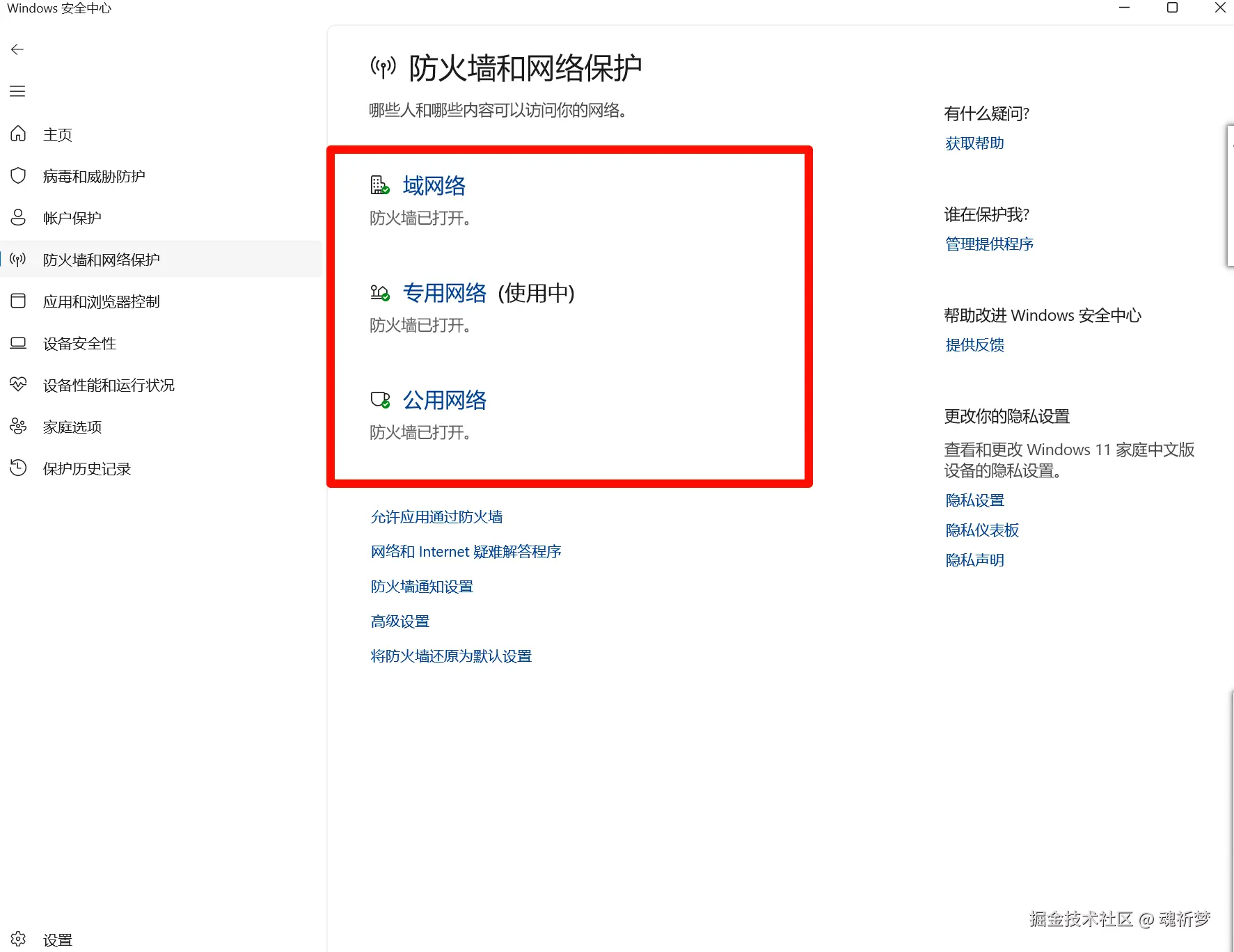This screenshot has height=952, width=1234.
Task: Click the private network icon
Action: tap(380, 293)
